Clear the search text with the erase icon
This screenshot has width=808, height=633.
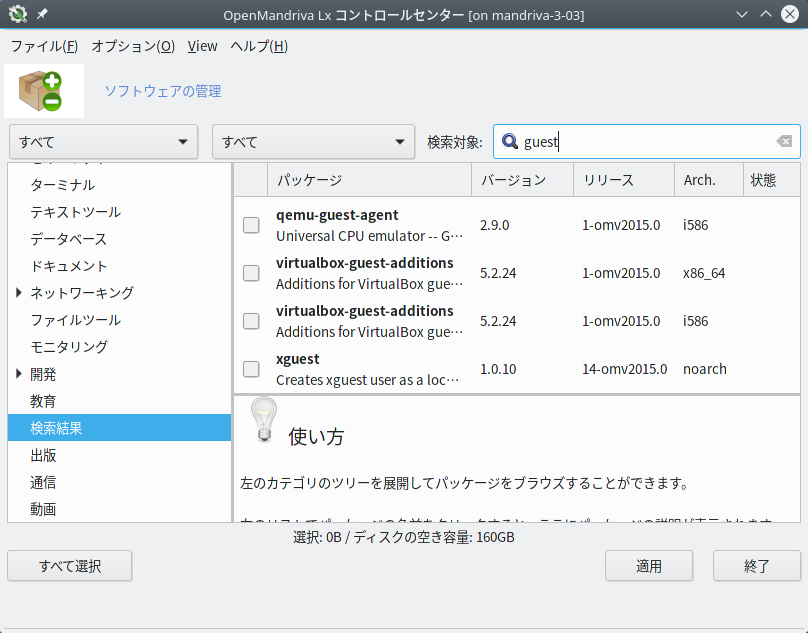[x=784, y=141]
